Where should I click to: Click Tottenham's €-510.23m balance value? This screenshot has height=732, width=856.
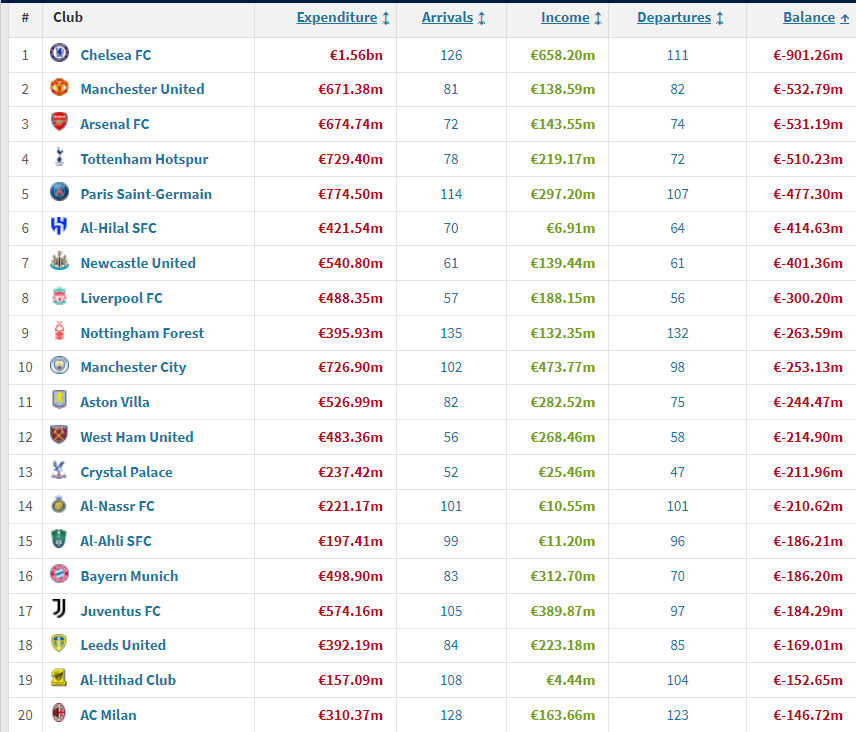pos(807,159)
